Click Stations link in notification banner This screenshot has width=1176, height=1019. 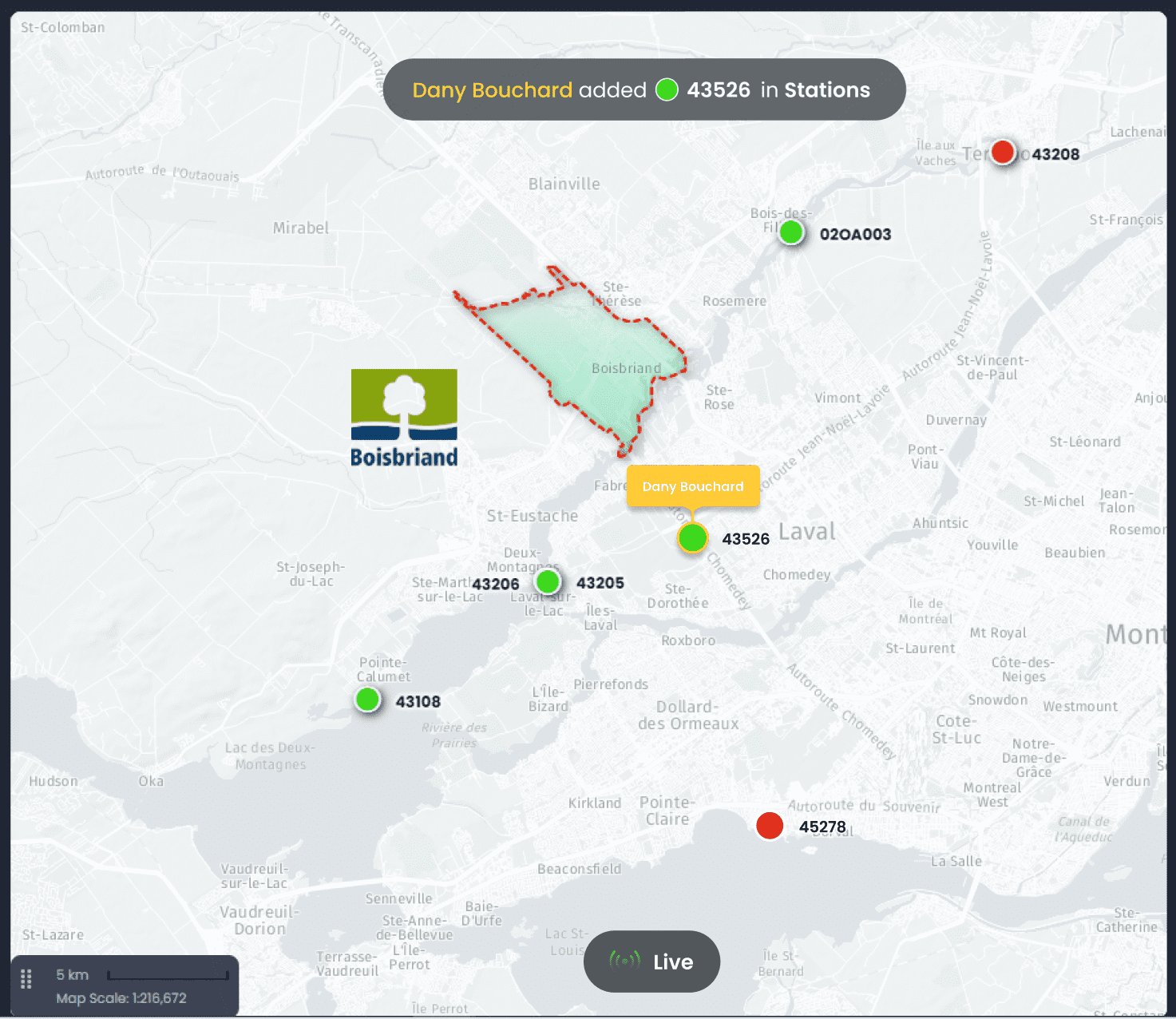(827, 89)
